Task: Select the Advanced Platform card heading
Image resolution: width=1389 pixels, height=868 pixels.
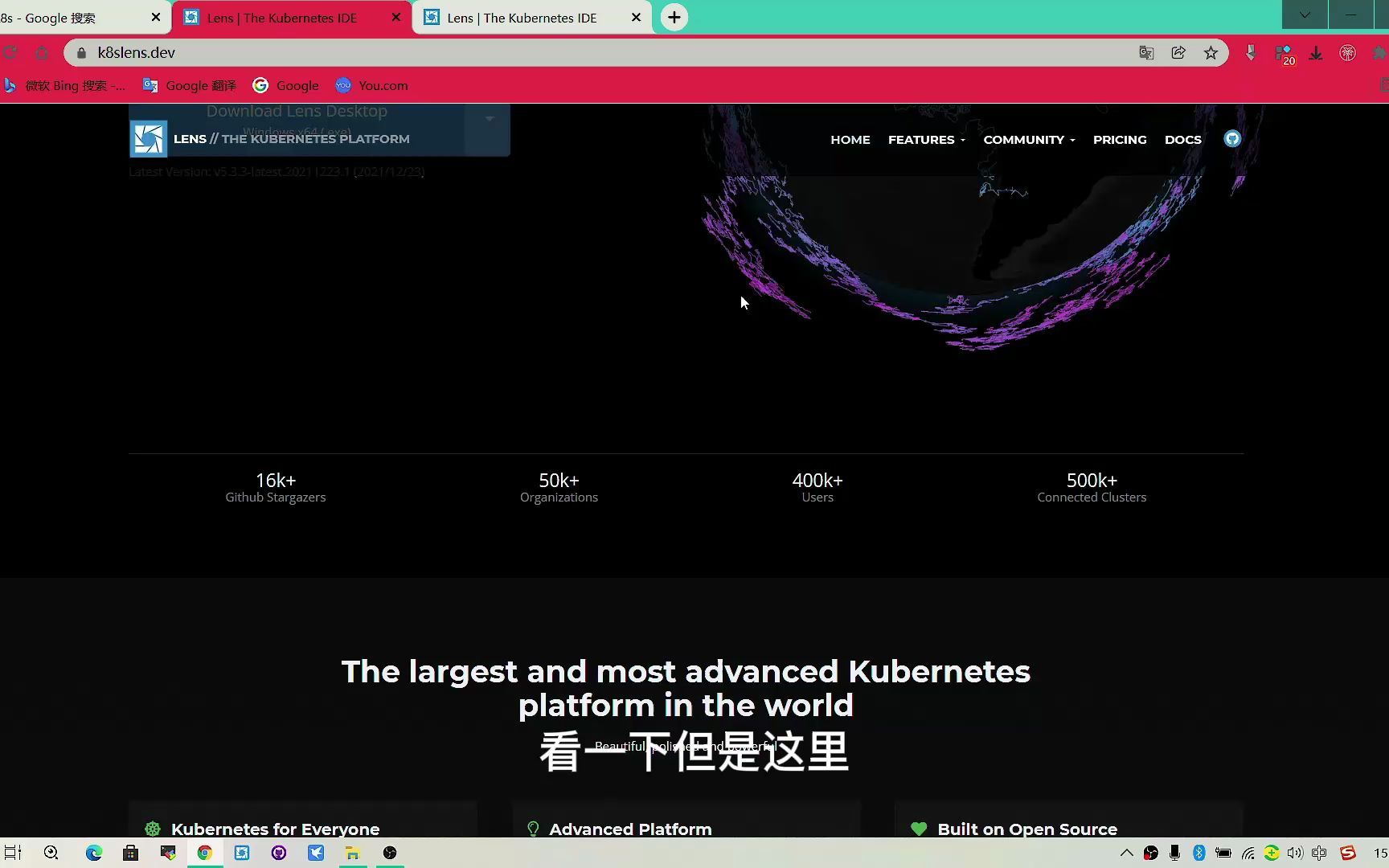Action: point(630,829)
